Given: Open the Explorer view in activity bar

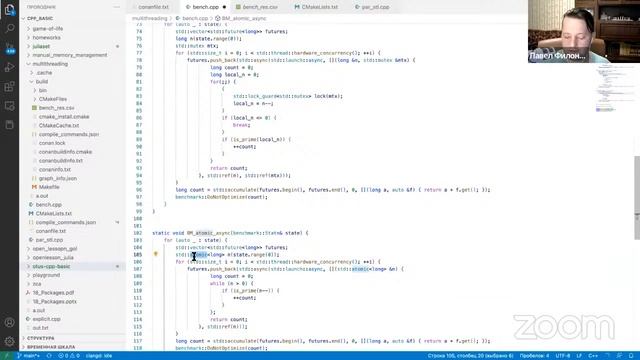Looking at the screenshot, I should pos(9,9).
